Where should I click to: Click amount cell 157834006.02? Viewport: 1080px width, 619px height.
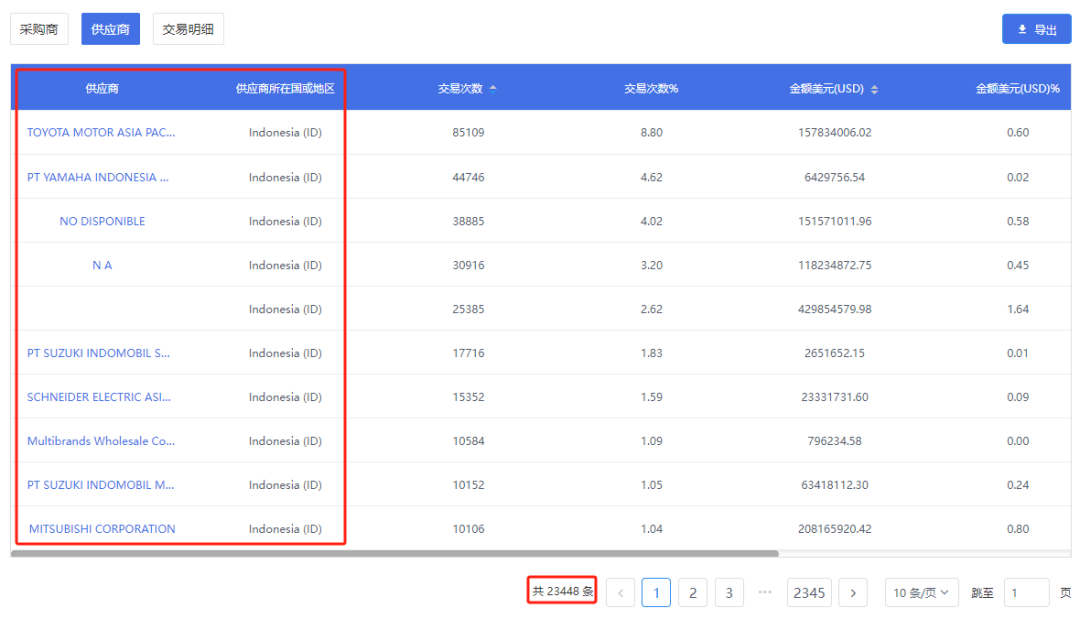pos(835,132)
